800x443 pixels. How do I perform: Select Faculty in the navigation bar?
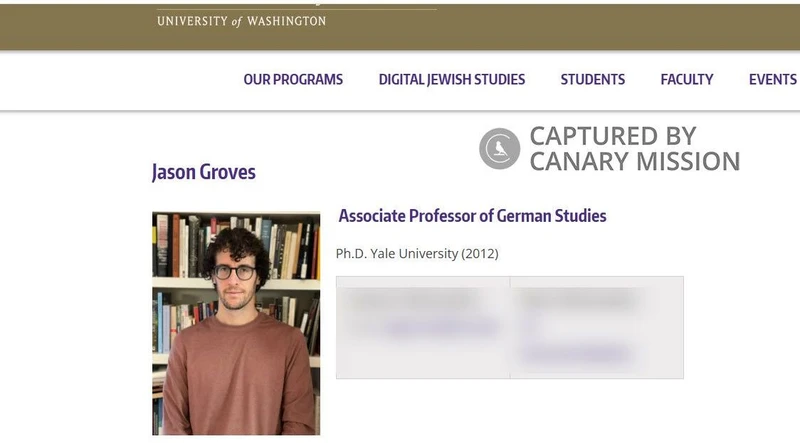click(686, 80)
